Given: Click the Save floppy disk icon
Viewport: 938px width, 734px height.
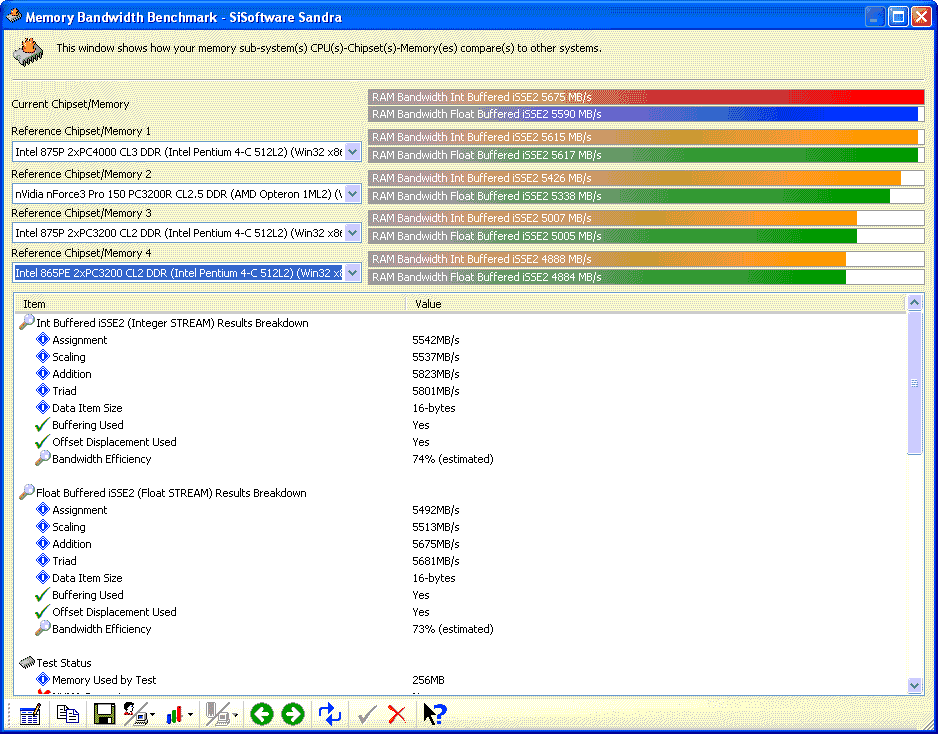Looking at the screenshot, I should click(x=103, y=714).
